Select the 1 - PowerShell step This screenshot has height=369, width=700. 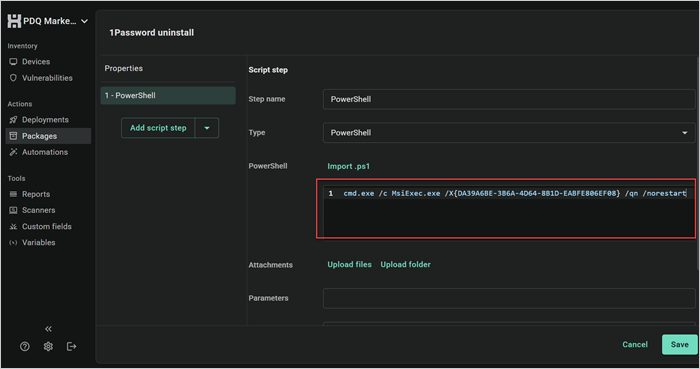168,95
